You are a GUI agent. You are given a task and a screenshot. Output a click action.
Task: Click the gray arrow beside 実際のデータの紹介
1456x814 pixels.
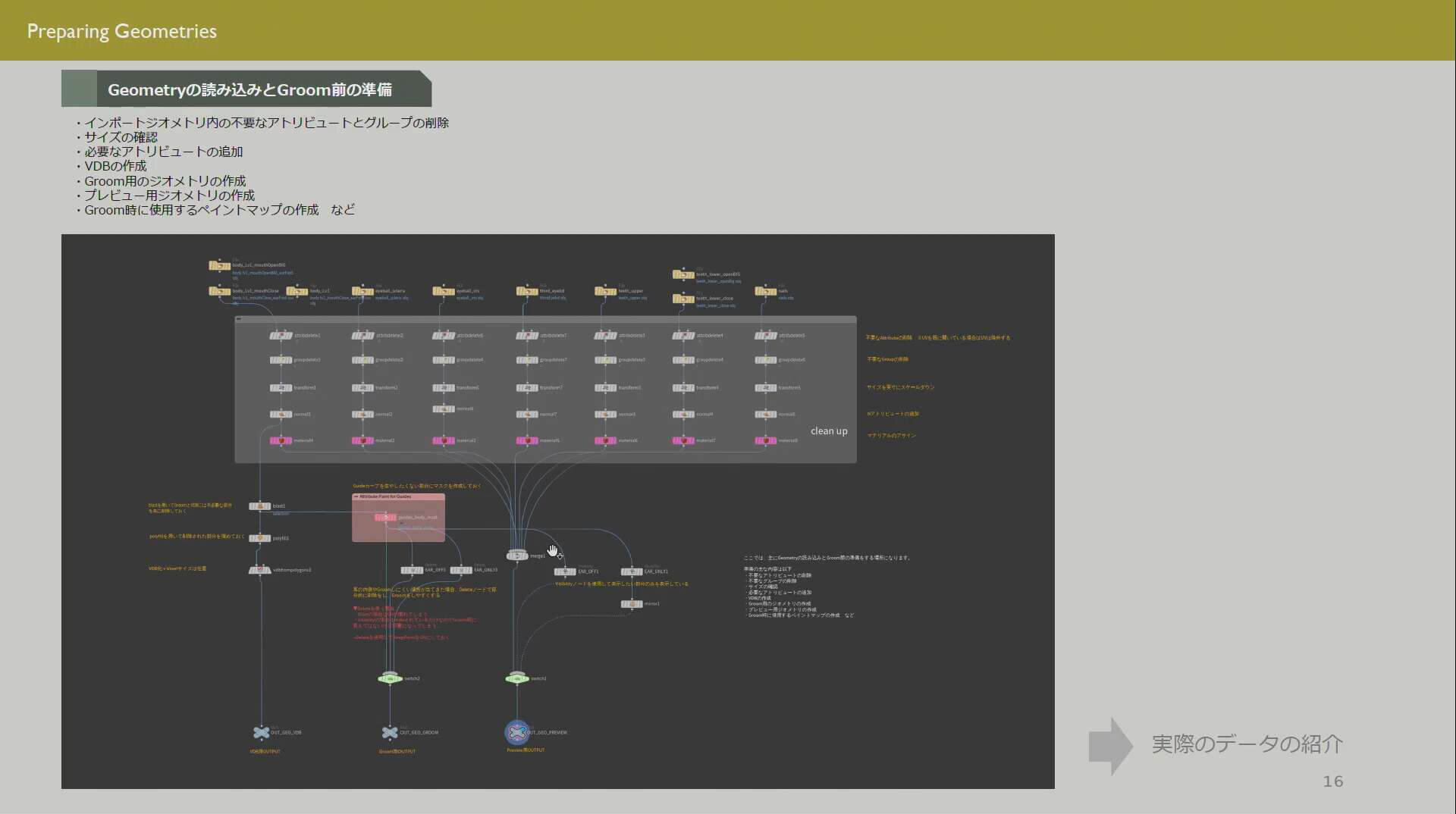pyautogui.click(x=1110, y=746)
